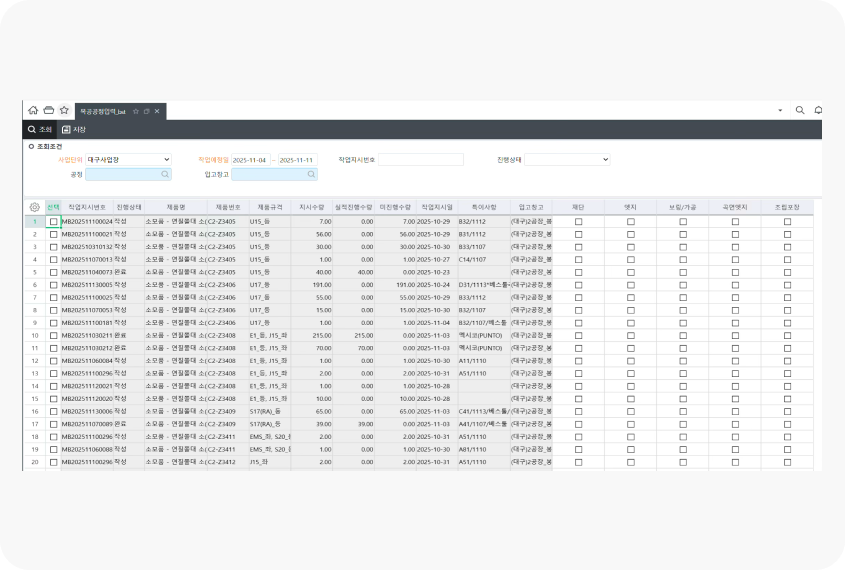
Task: Go to the home icon
Action: [x=33, y=110]
